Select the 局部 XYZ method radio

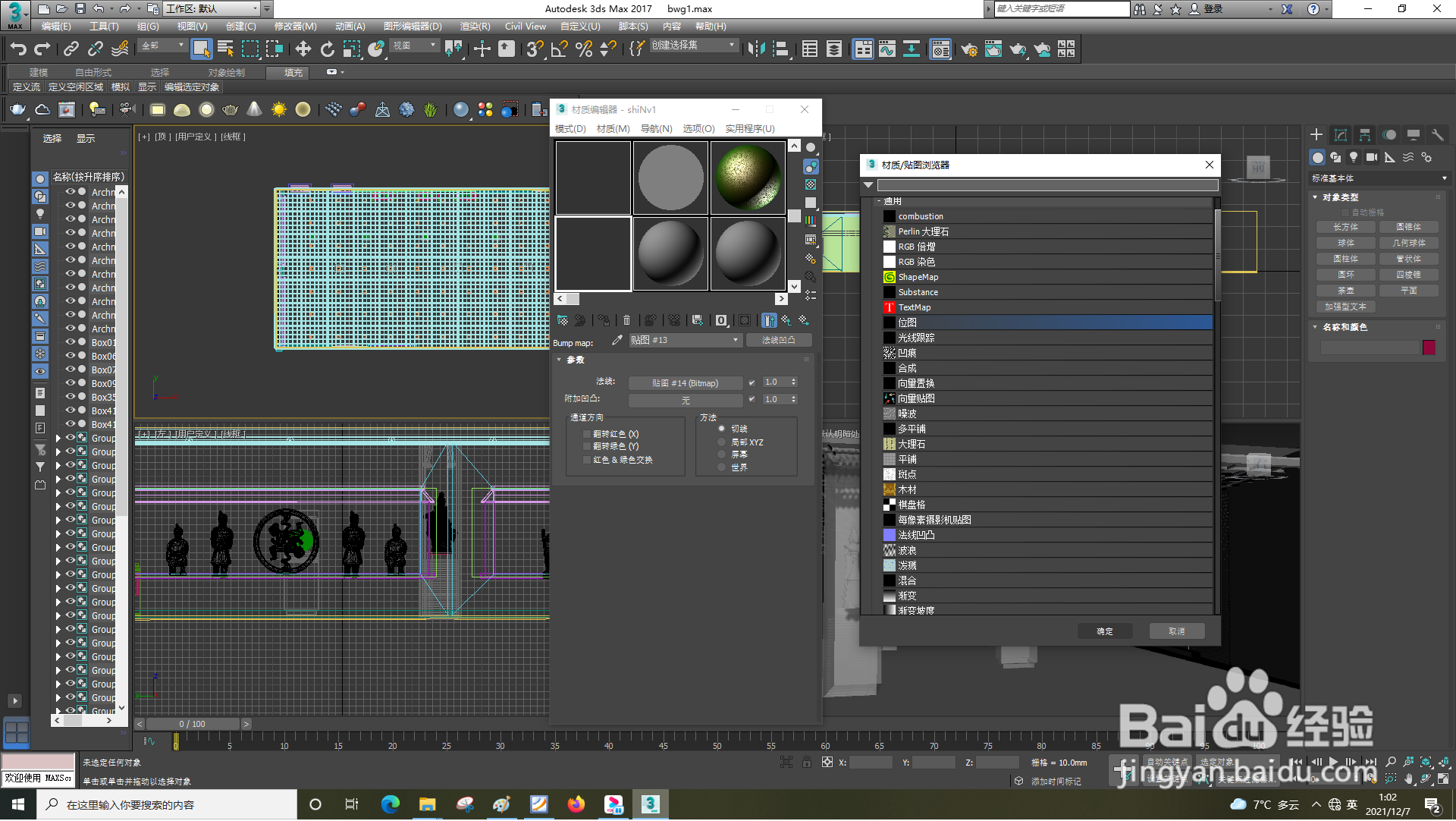tap(721, 442)
